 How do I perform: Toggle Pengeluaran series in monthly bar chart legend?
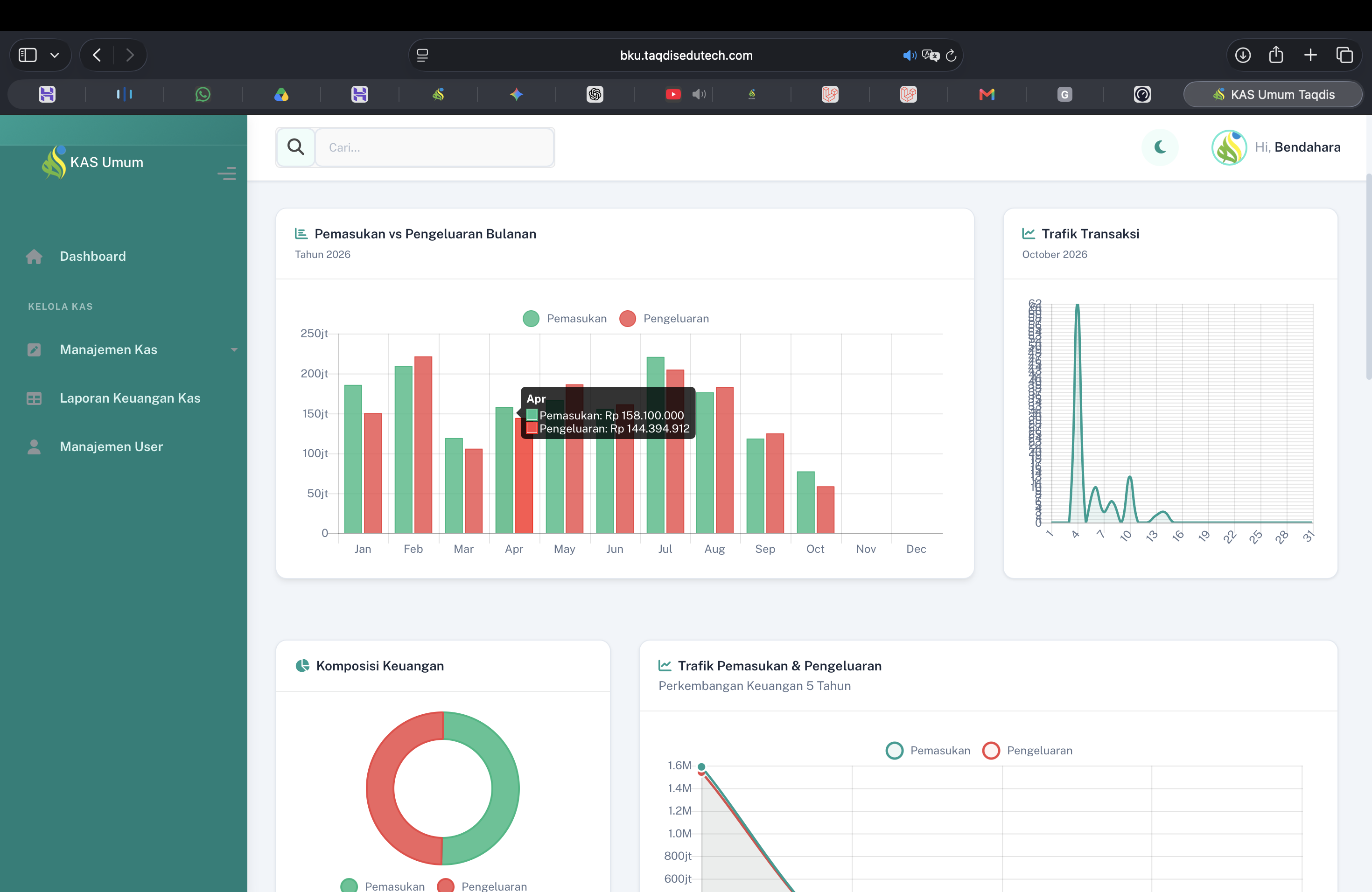pos(664,319)
